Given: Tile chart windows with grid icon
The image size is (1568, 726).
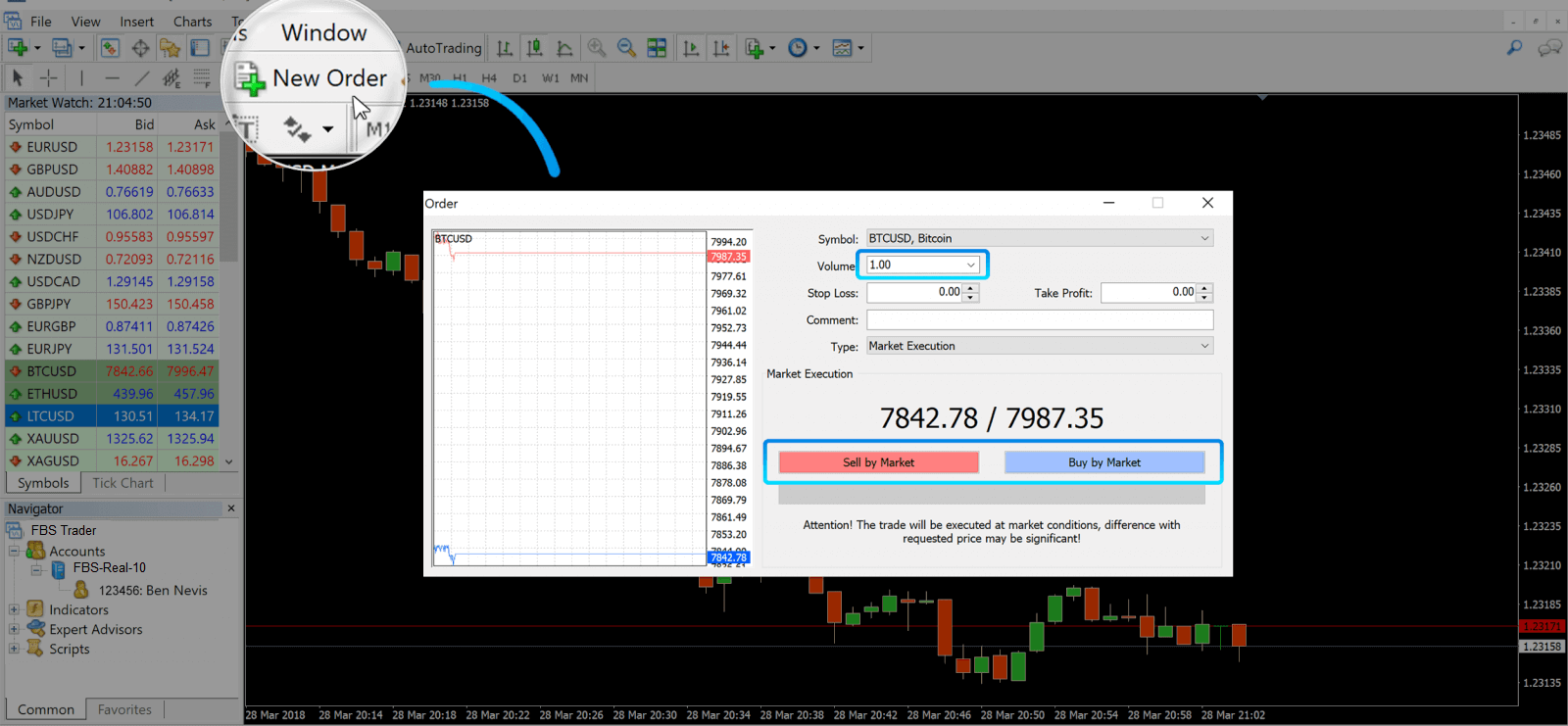Looking at the screenshot, I should (x=657, y=48).
